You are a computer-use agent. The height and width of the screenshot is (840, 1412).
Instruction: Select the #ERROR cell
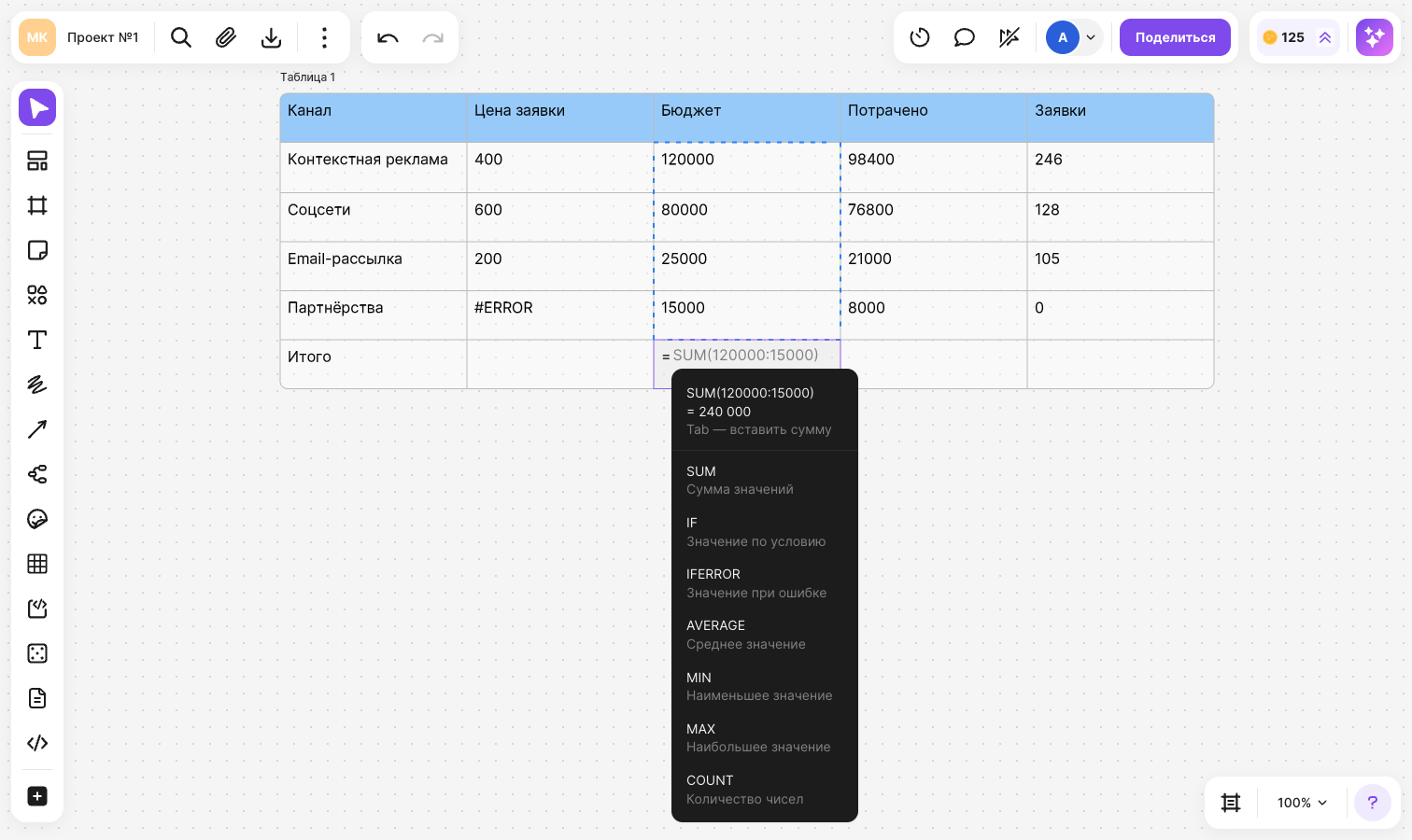560,315
